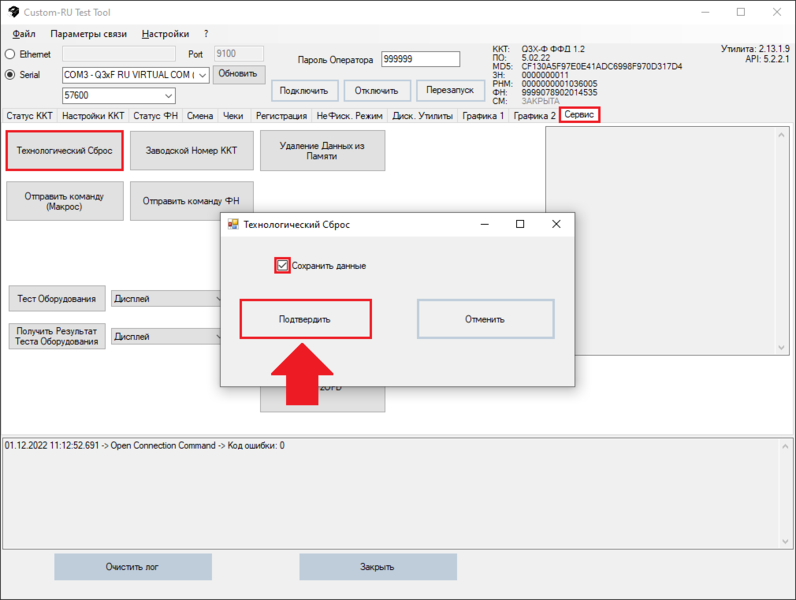Uncheck the Сохранить данные checkbox
The image size is (796, 600).
click(283, 266)
